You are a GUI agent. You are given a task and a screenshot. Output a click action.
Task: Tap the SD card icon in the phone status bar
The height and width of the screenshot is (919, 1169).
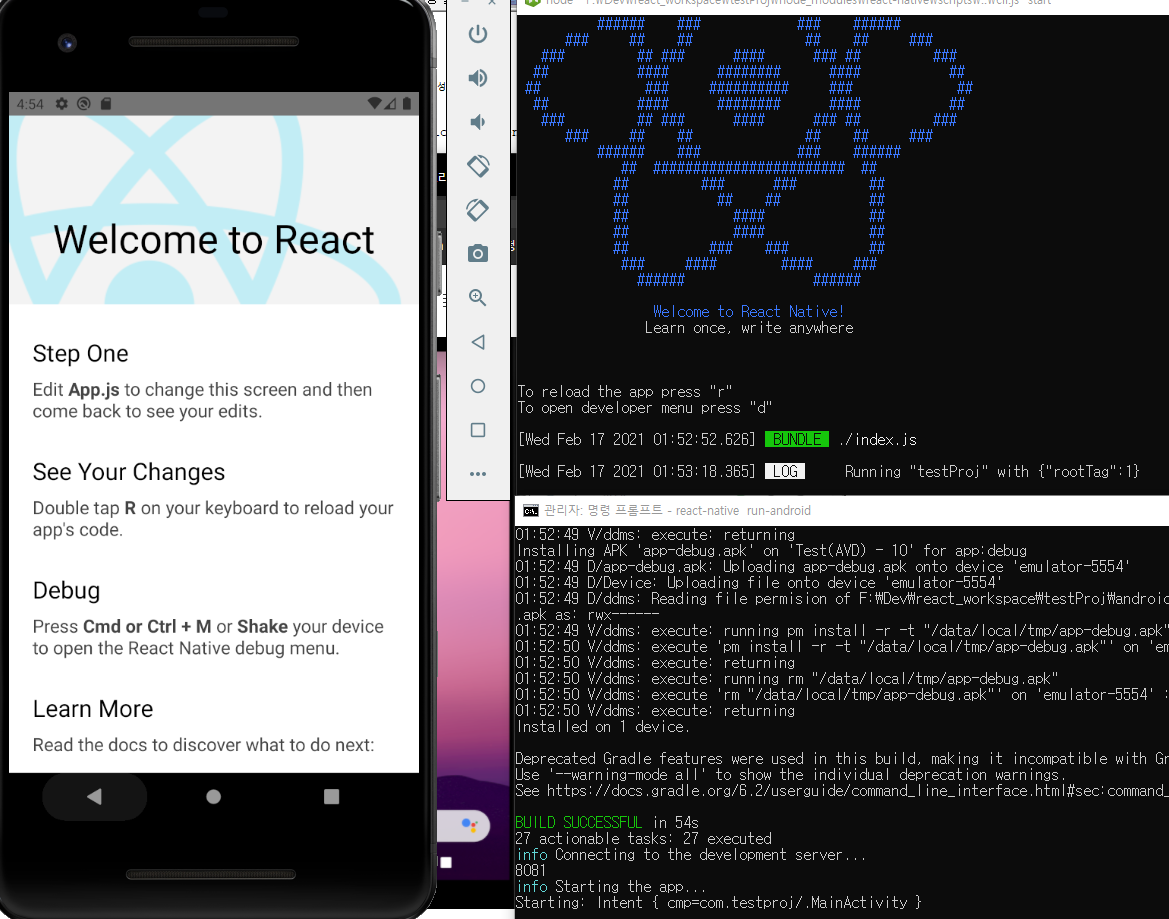point(106,104)
